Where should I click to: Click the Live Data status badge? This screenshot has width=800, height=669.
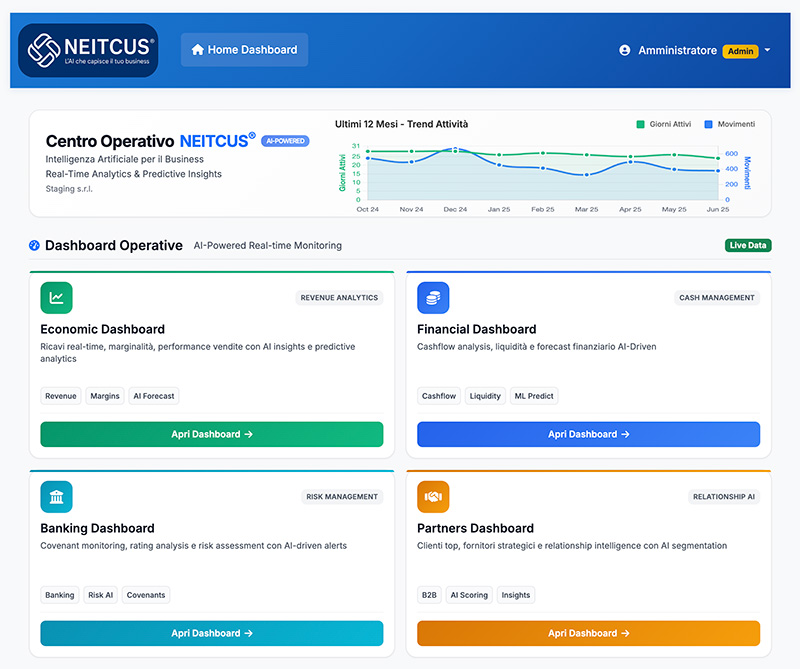click(x=748, y=245)
